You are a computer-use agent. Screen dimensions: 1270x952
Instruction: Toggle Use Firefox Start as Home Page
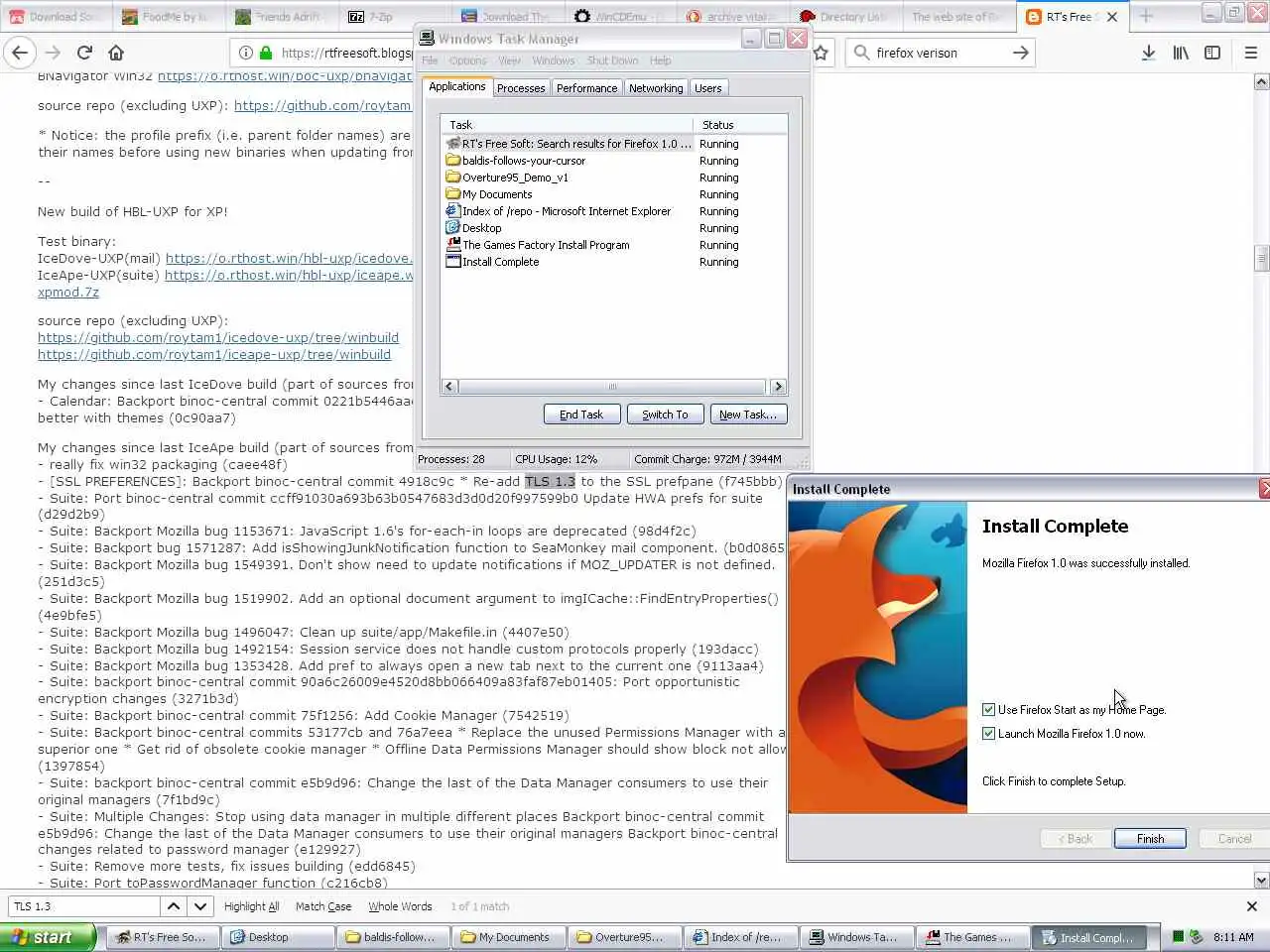(x=988, y=710)
